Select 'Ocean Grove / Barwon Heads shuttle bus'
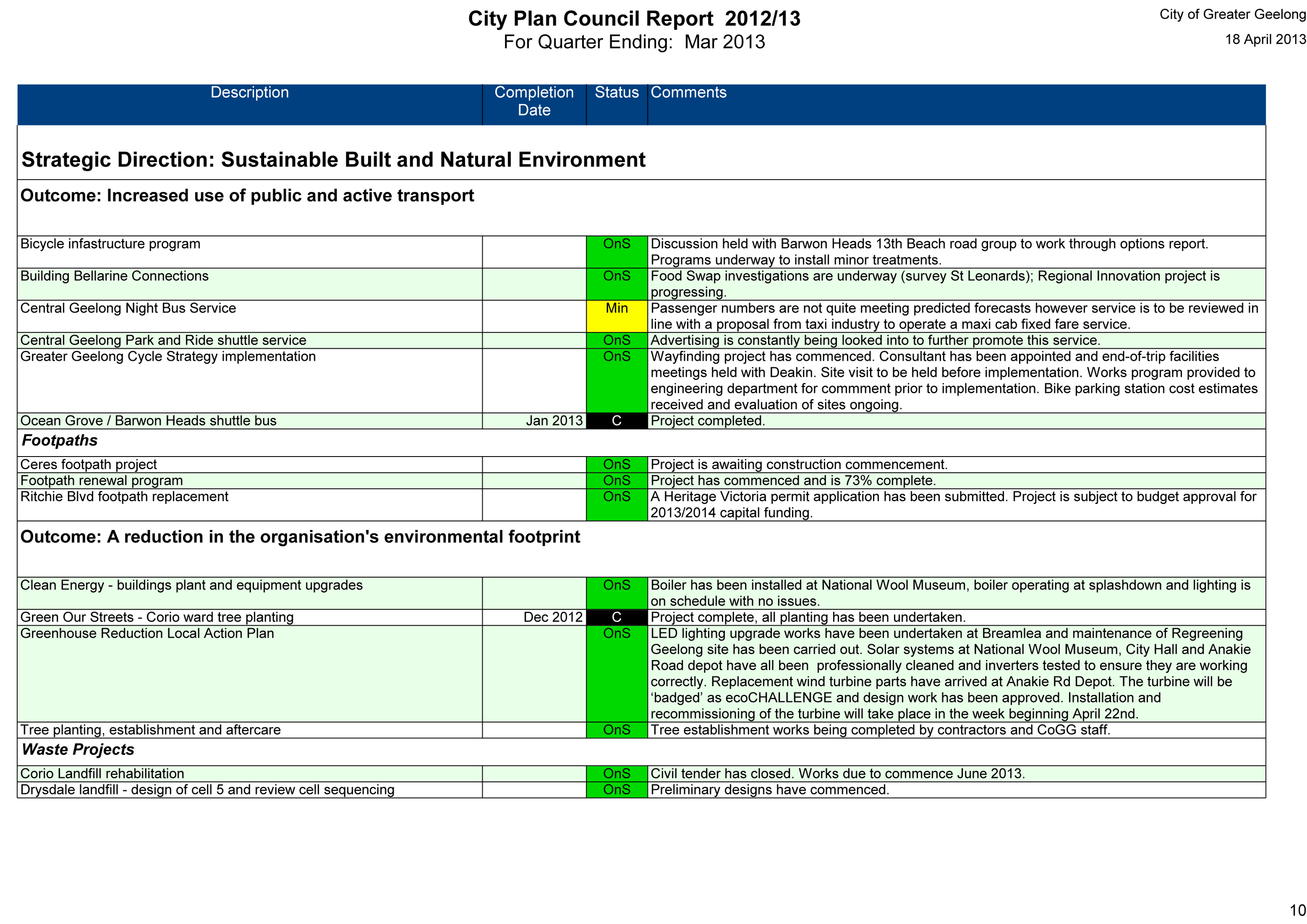The height and width of the screenshot is (924, 1307). pos(148,421)
